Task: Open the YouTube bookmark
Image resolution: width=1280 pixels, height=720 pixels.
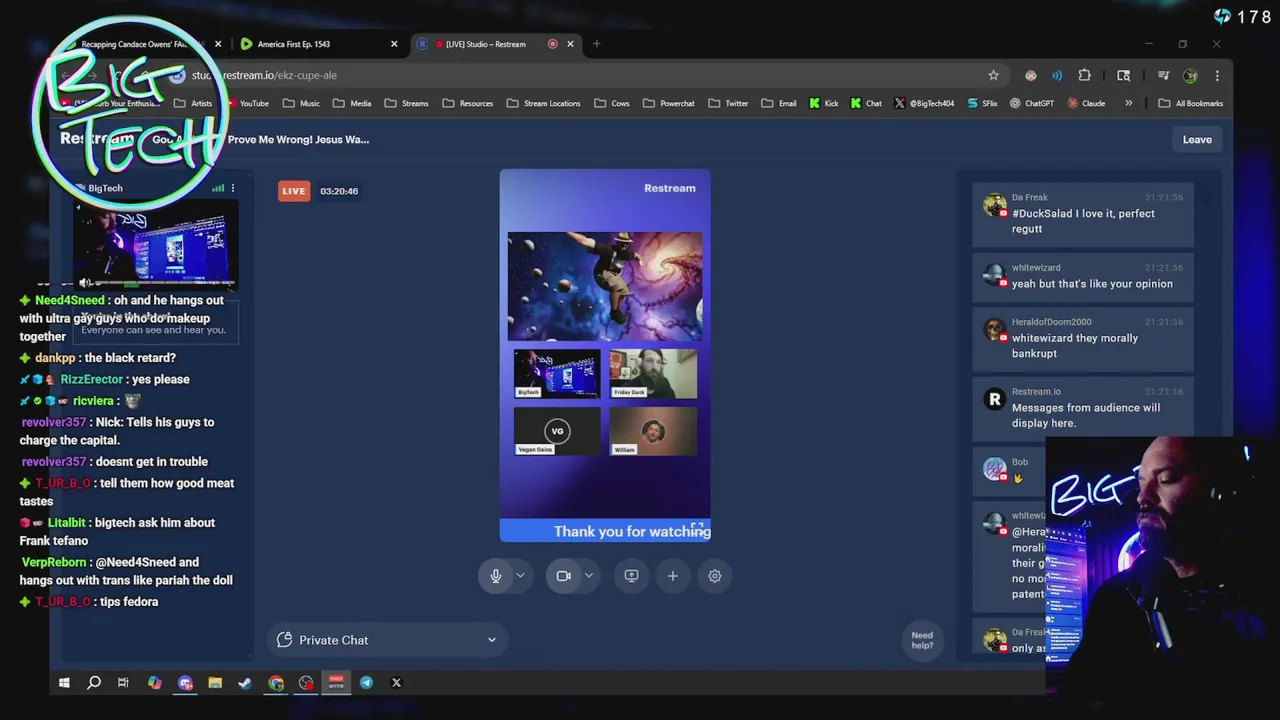Action: pos(247,103)
